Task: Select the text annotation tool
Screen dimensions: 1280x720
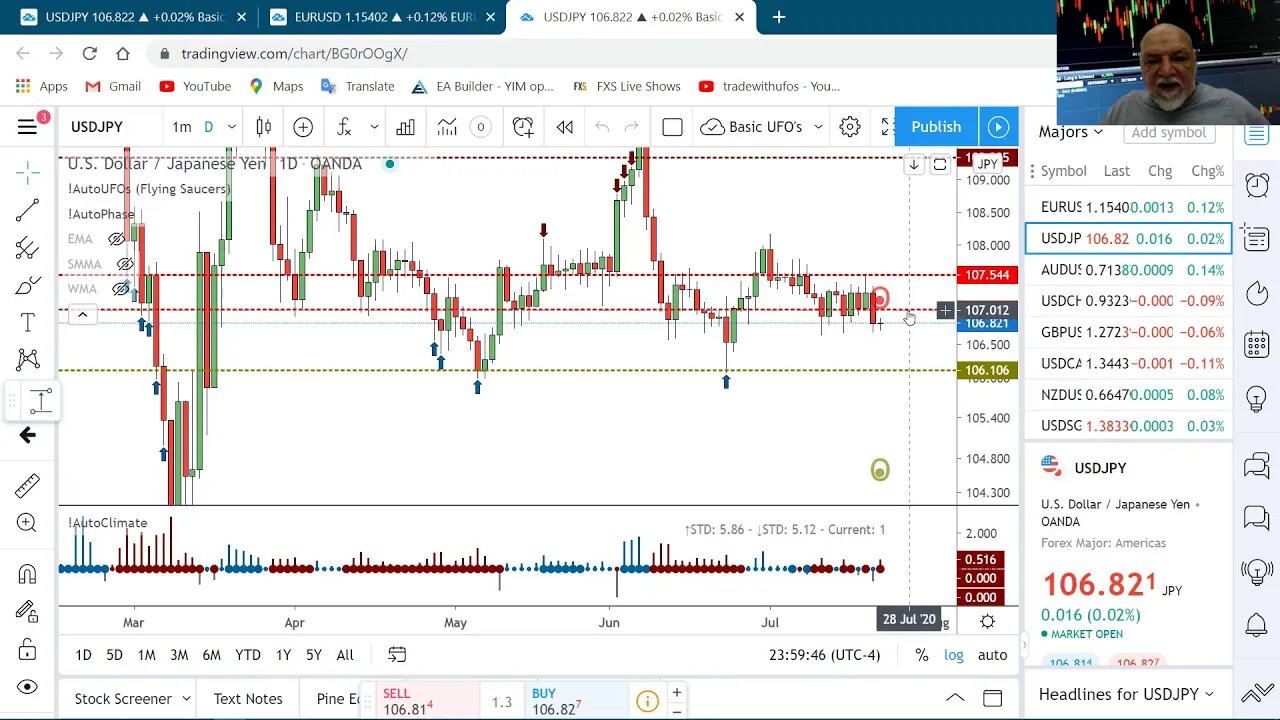Action: (x=27, y=322)
